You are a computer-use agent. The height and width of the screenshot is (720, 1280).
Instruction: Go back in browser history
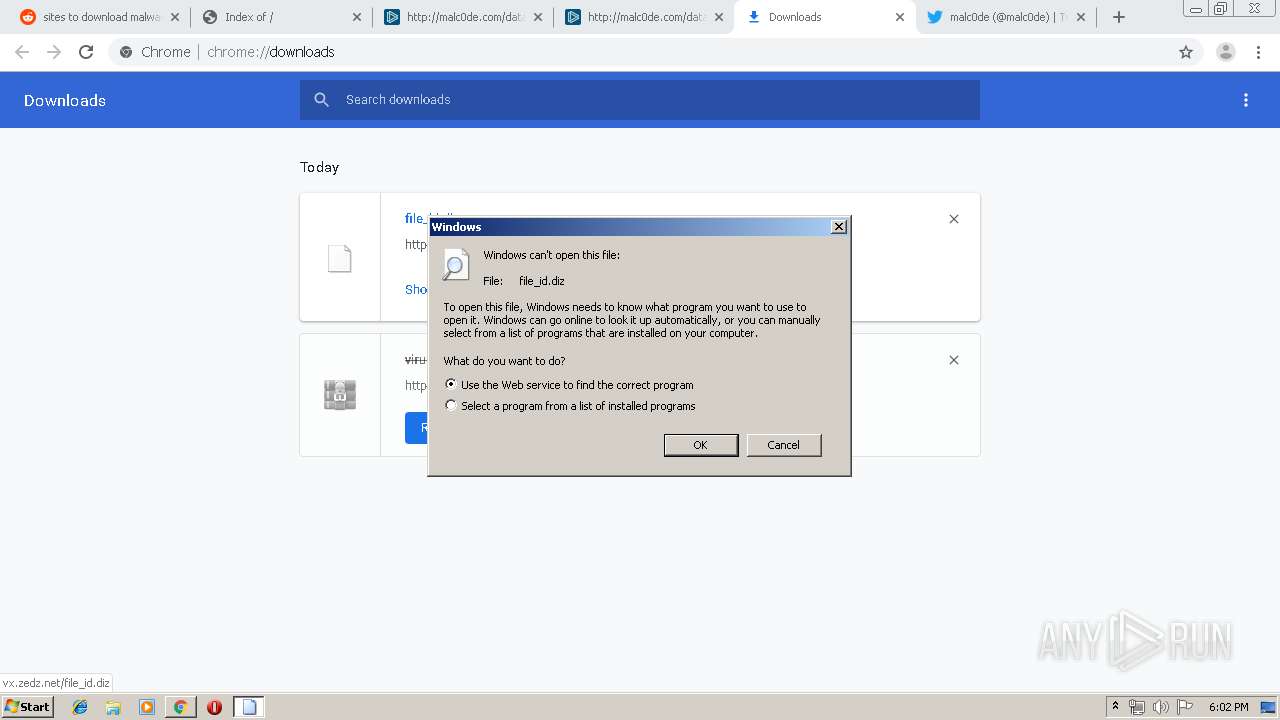[22, 52]
